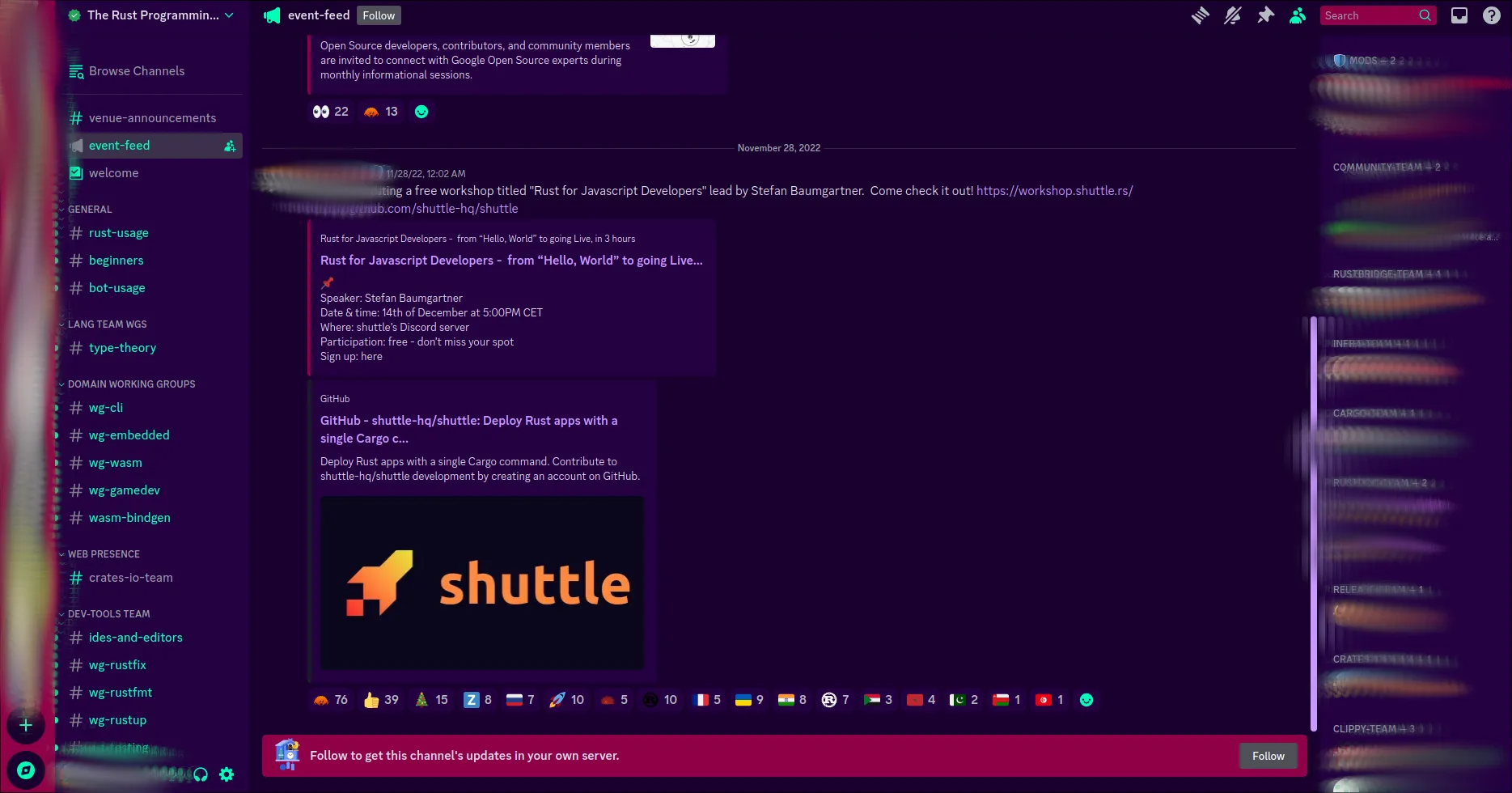Image resolution: width=1512 pixels, height=793 pixels.
Task: Collapse the WEB PRESENCE category
Action: [104, 554]
